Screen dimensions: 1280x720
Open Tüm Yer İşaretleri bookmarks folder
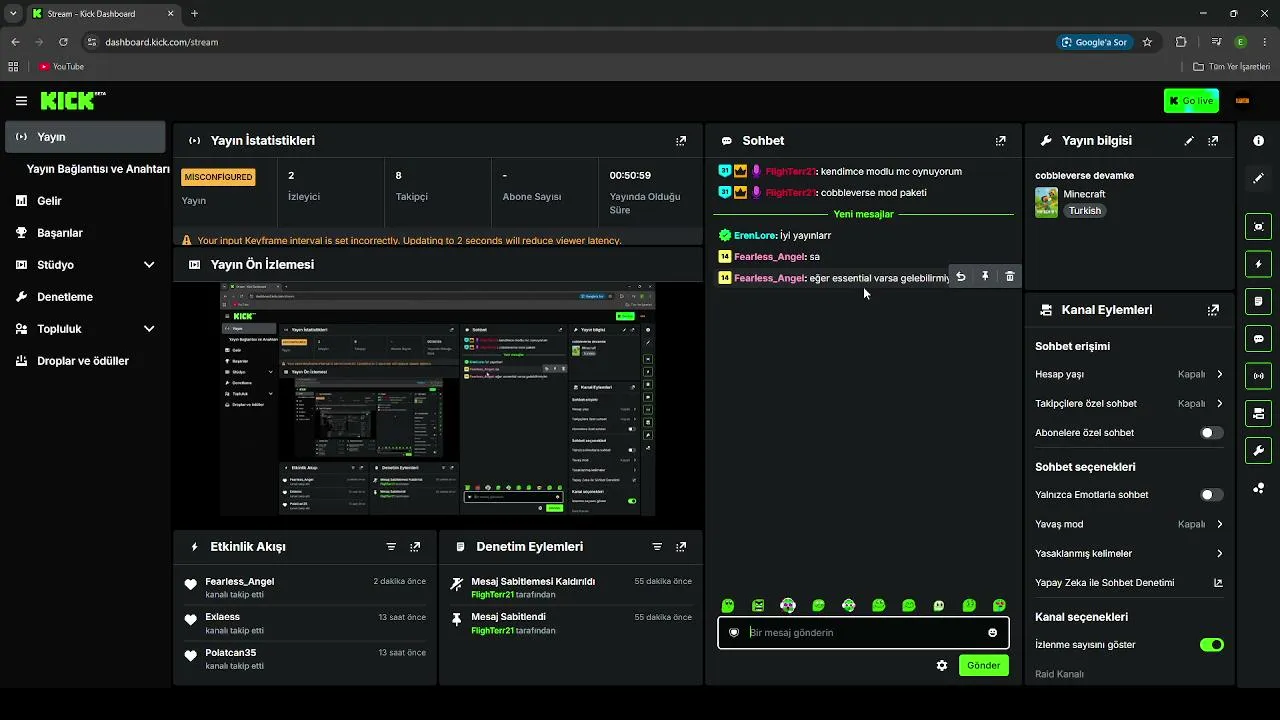(1231, 67)
